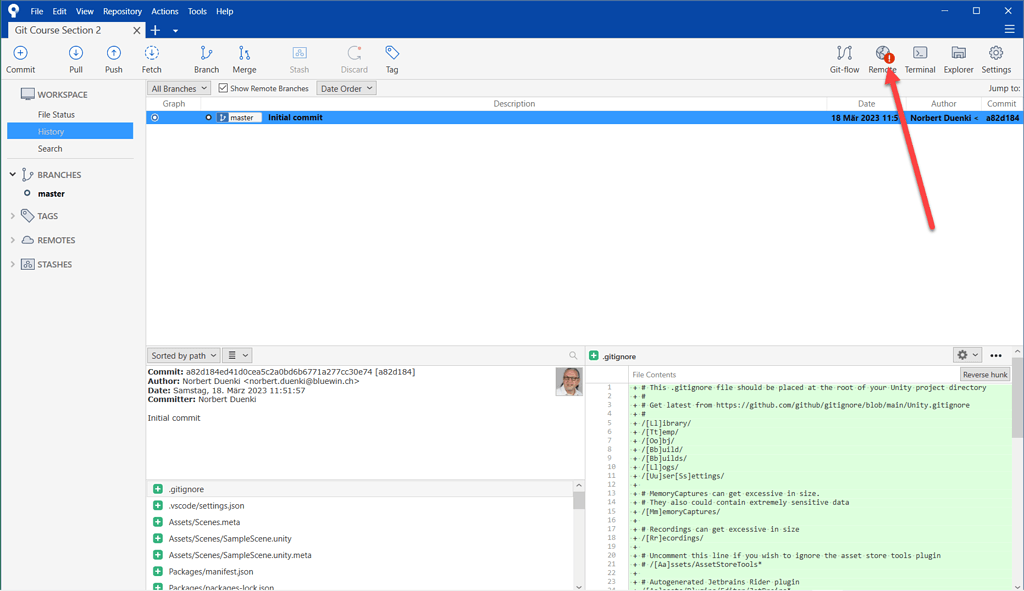Screen dimensions: 1024x591
Task: Expand the REMOTES section in sidebar
Action: pos(13,240)
